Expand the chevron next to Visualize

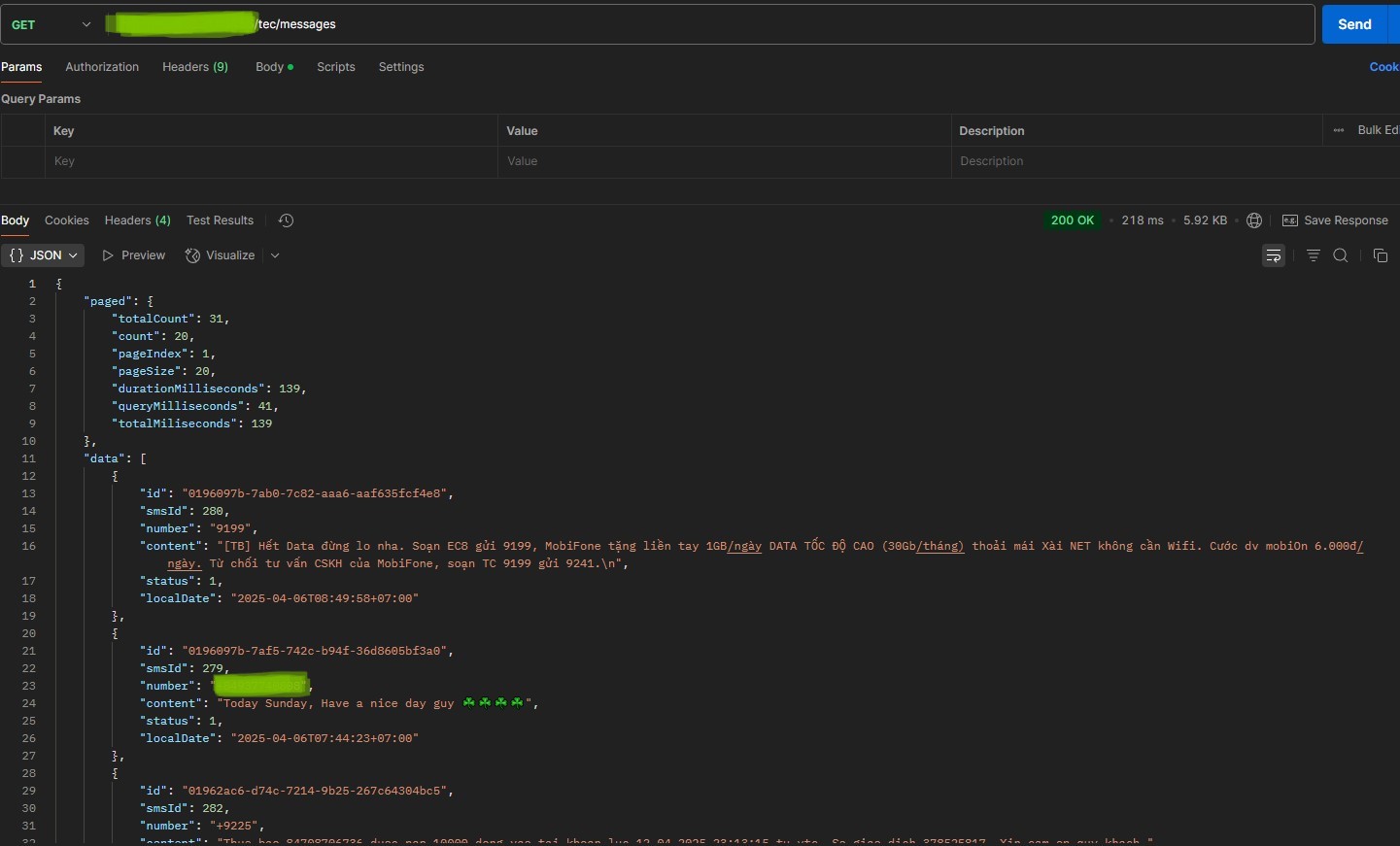275,255
